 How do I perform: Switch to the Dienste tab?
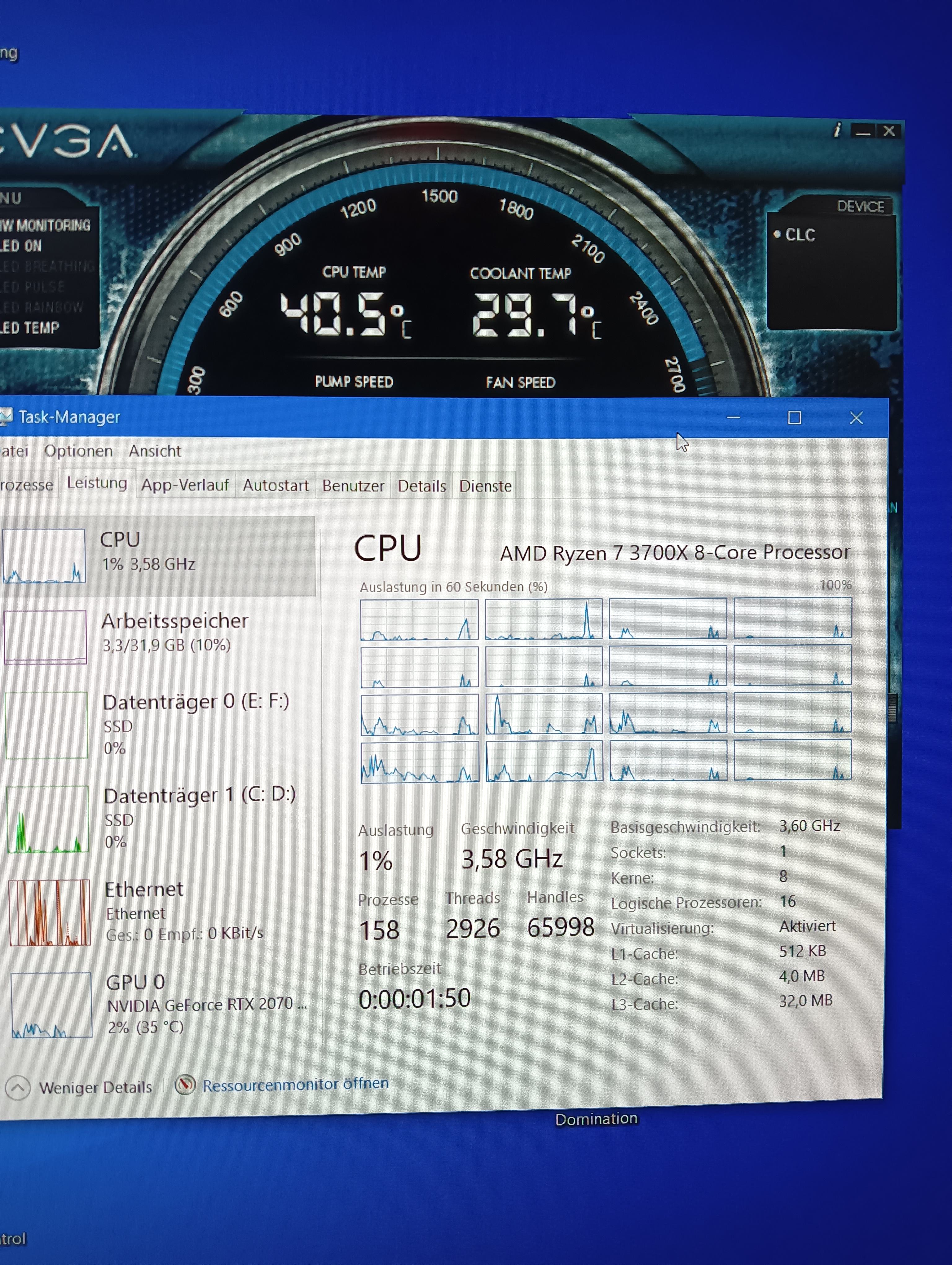(486, 486)
